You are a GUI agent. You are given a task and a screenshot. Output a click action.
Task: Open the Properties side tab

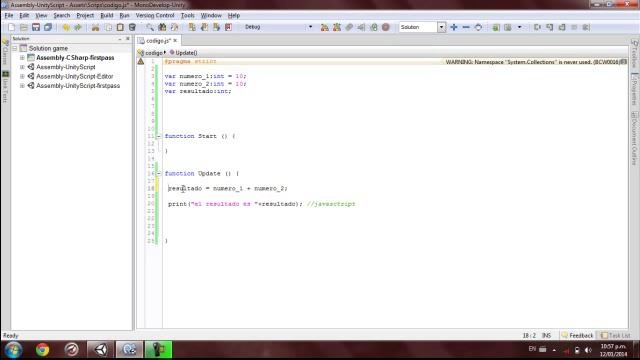pyautogui.click(x=634, y=90)
